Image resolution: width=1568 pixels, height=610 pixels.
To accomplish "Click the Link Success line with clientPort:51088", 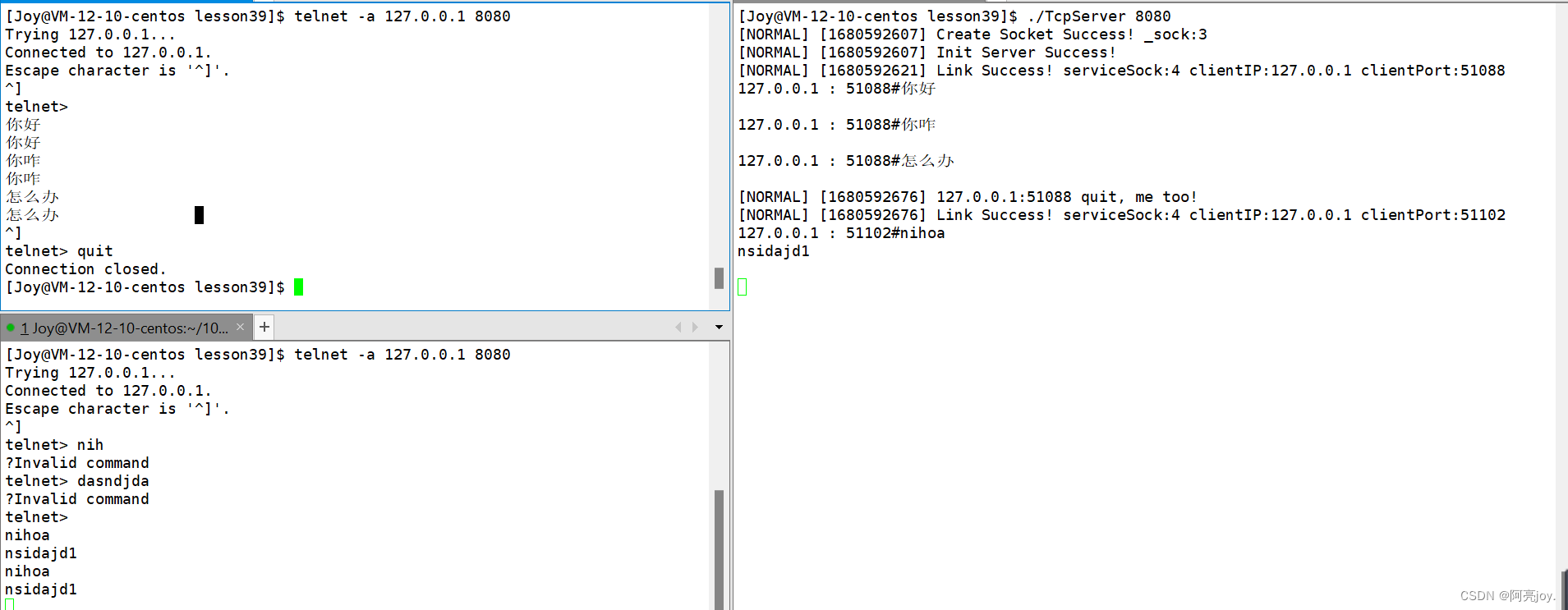I will coord(1121,71).
